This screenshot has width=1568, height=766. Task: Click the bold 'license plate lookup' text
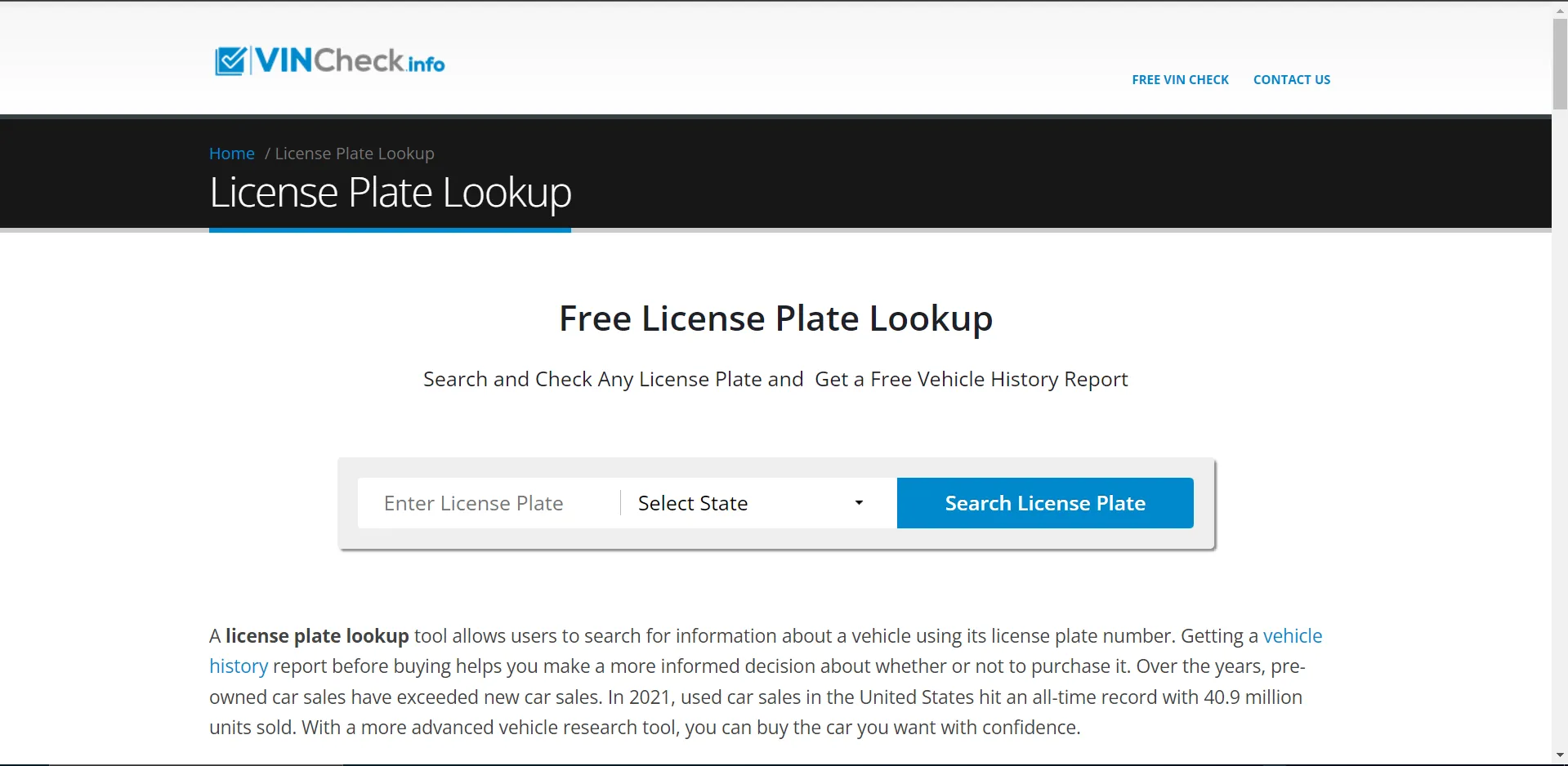pyautogui.click(x=317, y=636)
